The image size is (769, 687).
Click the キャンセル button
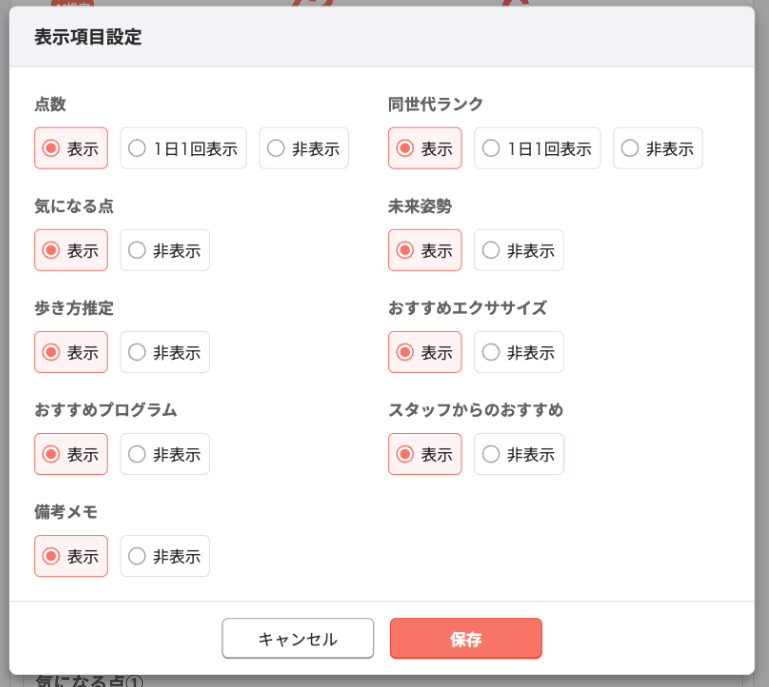[298, 639]
